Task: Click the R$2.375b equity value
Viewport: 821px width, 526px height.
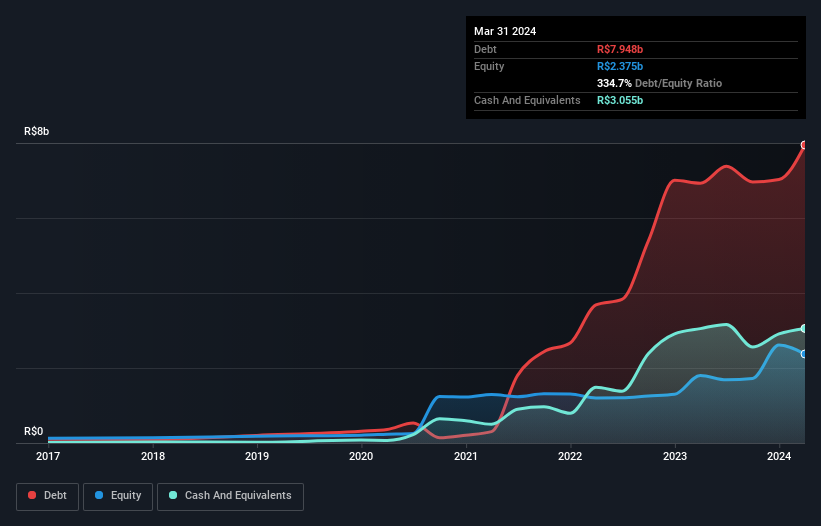Action: click(620, 66)
